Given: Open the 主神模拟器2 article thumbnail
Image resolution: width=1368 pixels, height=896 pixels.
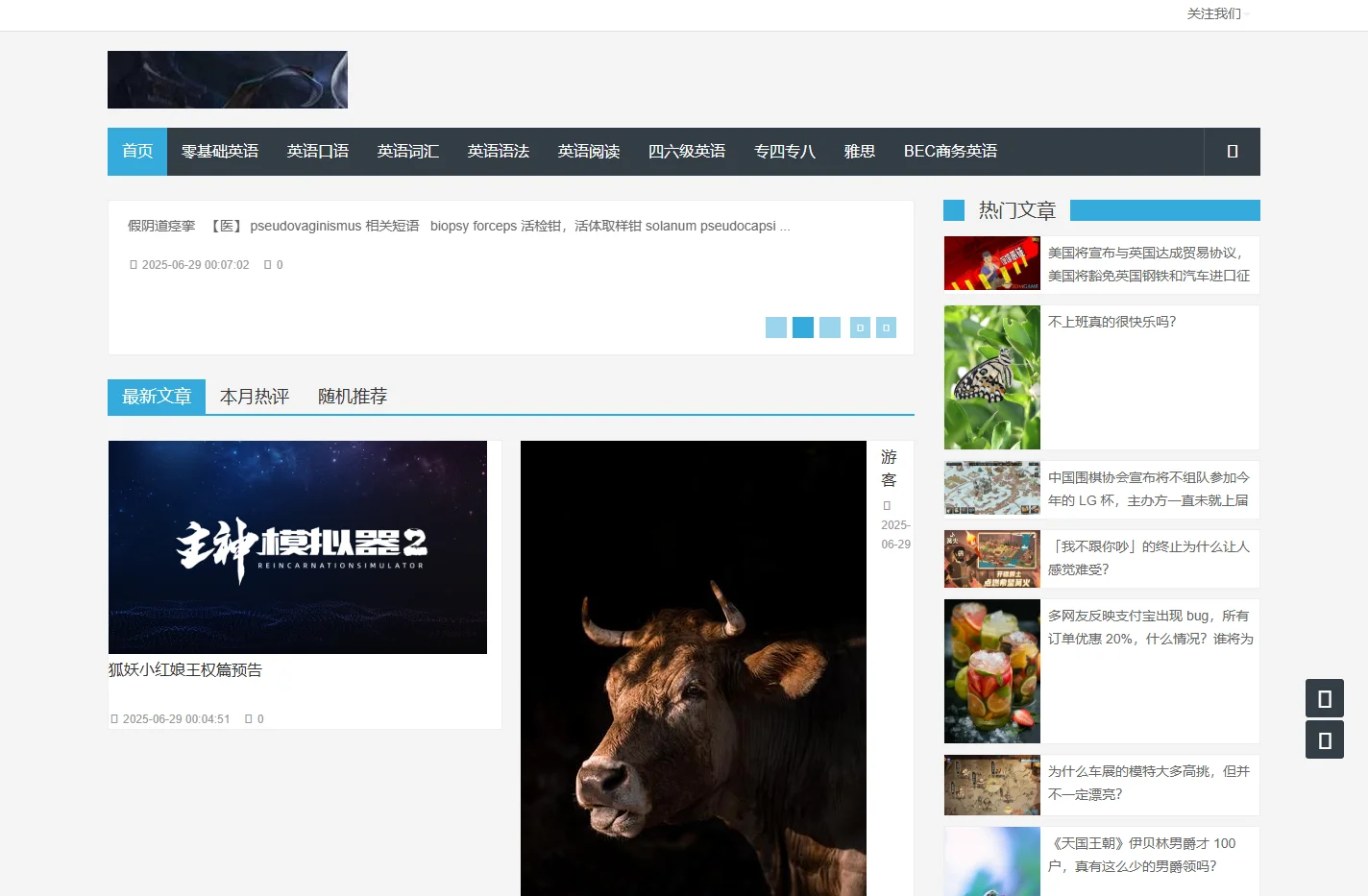Looking at the screenshot, I should [298, 547].
